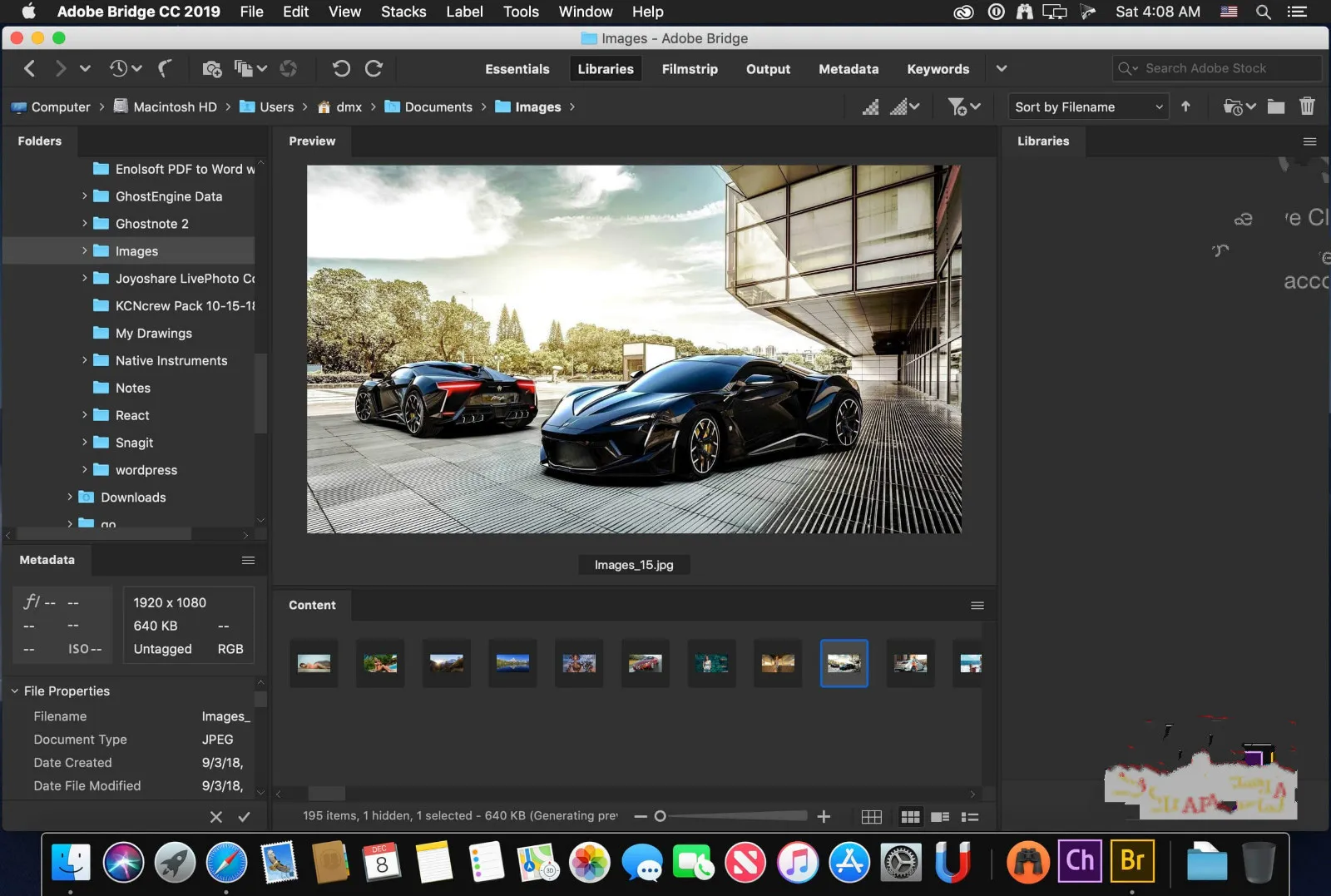Image resolution: width=1331 pixels, height=896 pixels.
Task: Switch to list view in the Content panel
Action: [x=968, y=816]
